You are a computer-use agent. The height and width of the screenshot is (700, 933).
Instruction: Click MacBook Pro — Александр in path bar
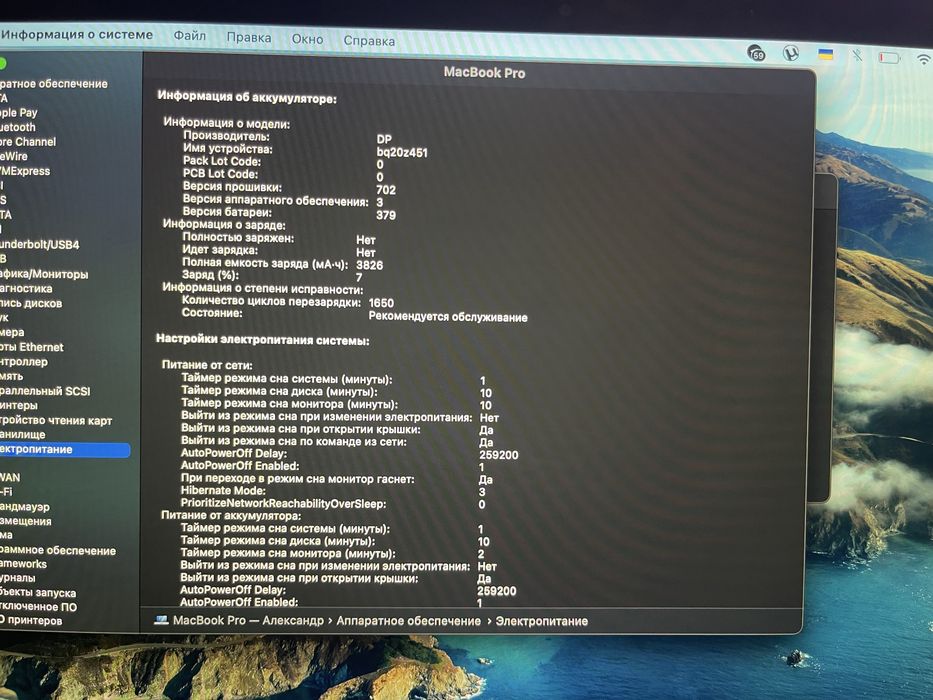tap(248, 620)
